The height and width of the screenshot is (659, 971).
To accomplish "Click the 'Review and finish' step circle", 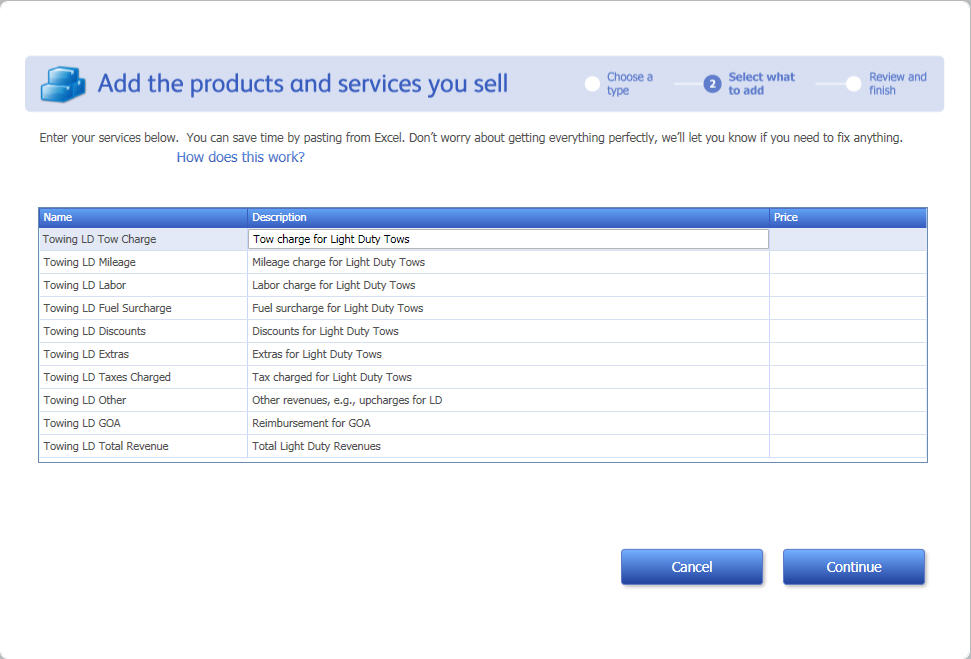I will click(x=853, y=84).
